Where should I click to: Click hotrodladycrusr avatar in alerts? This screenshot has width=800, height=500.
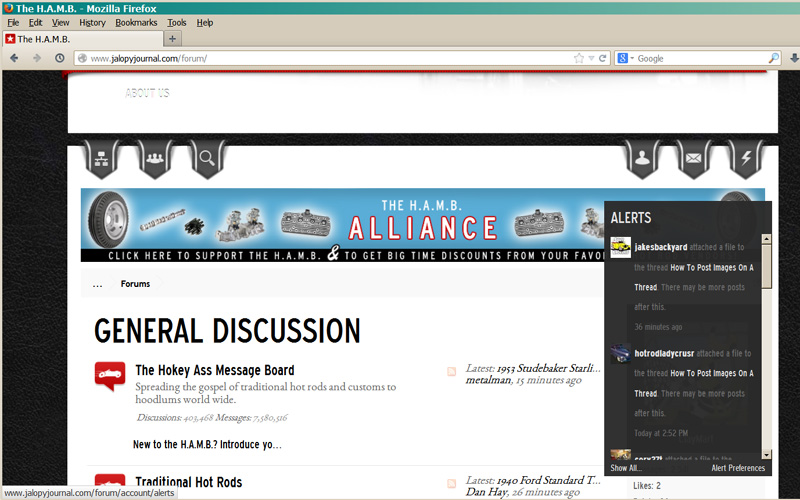[x=620, y=354]
